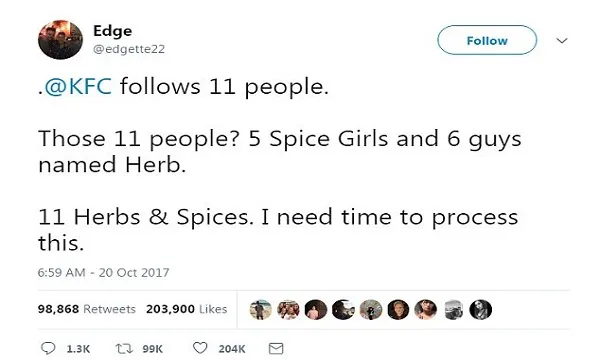Click the third liker avatar
The image size is (600, 360).
coord(316,310)
